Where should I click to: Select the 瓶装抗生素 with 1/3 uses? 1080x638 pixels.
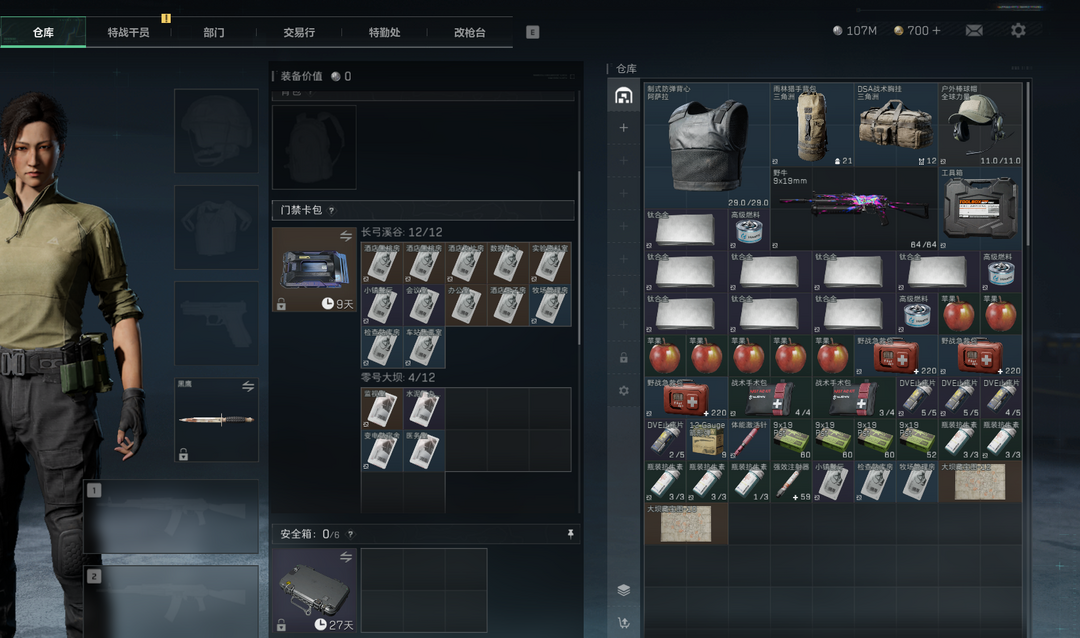click(749, 482)
